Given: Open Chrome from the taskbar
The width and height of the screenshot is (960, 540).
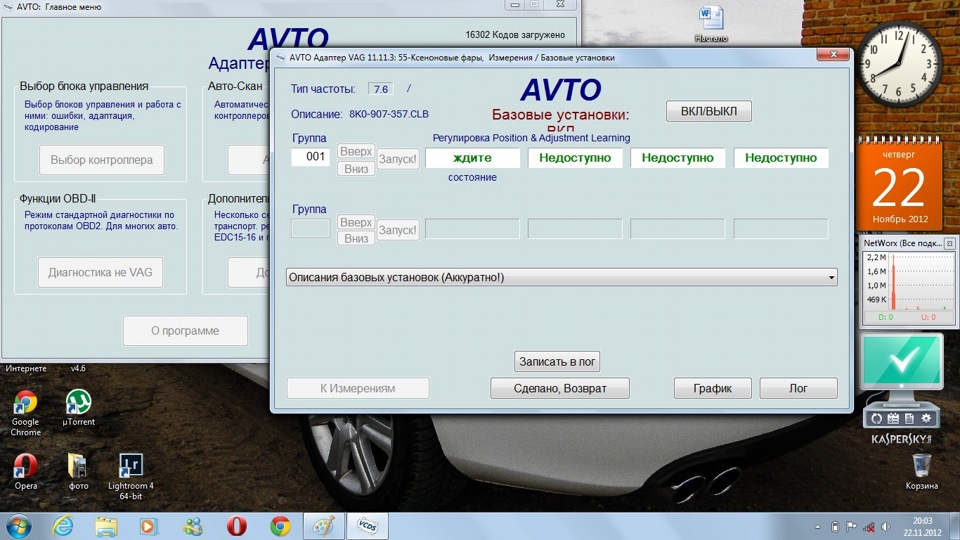Looking at the screenshot, I should [x=280, y=527].
